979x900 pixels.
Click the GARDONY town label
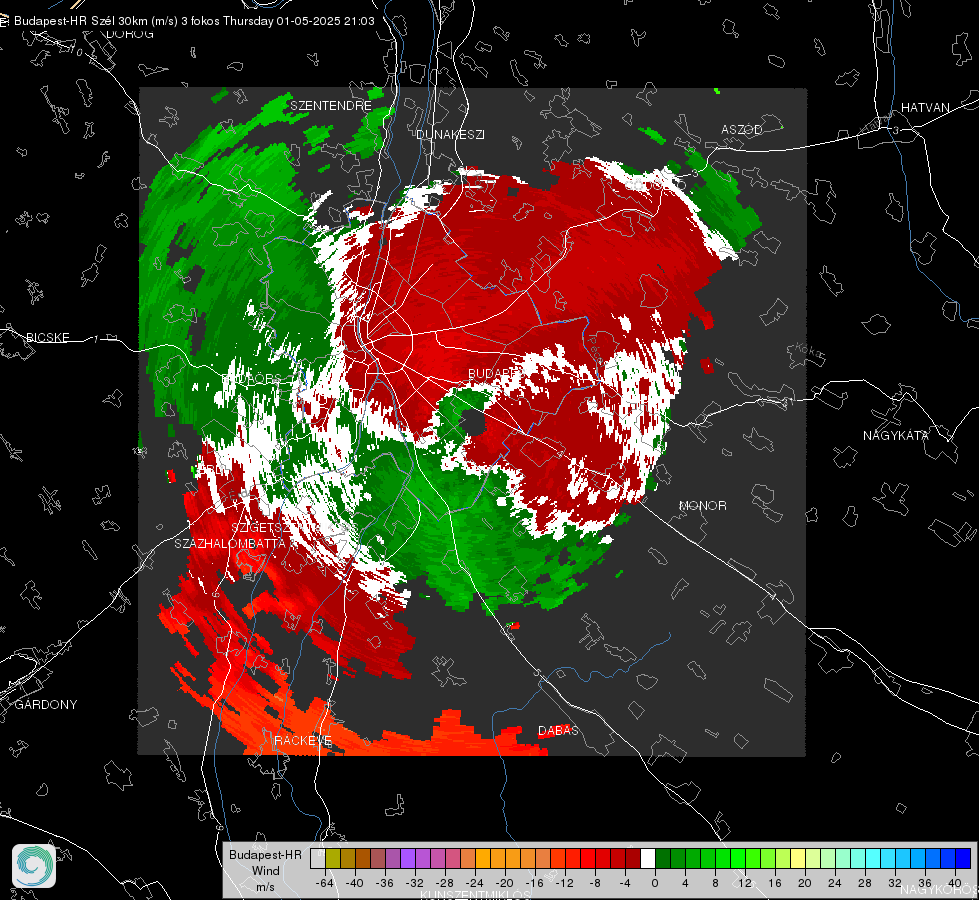pos(46,705)
